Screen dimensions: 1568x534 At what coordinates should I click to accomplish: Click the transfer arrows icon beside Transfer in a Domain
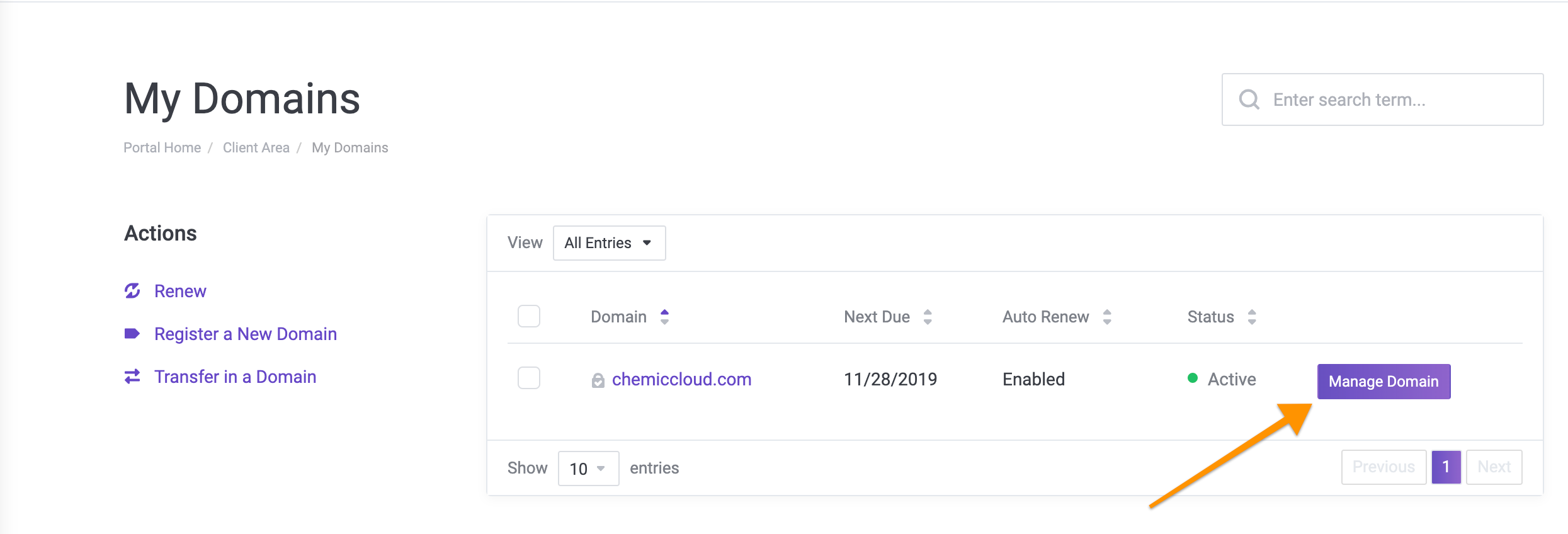point(132,377)
